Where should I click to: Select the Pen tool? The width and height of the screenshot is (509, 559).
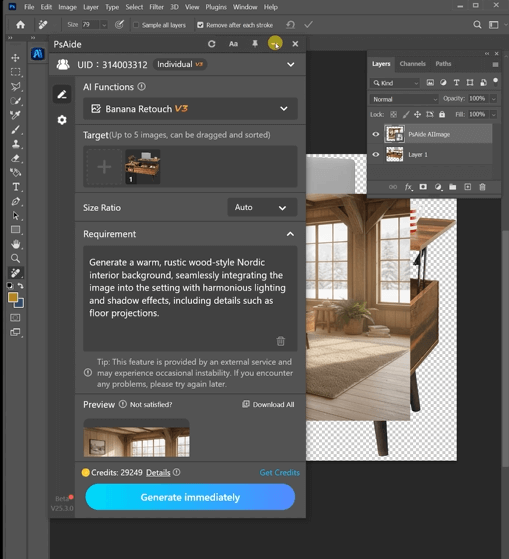pyautogui.click(x=15, y=201)
